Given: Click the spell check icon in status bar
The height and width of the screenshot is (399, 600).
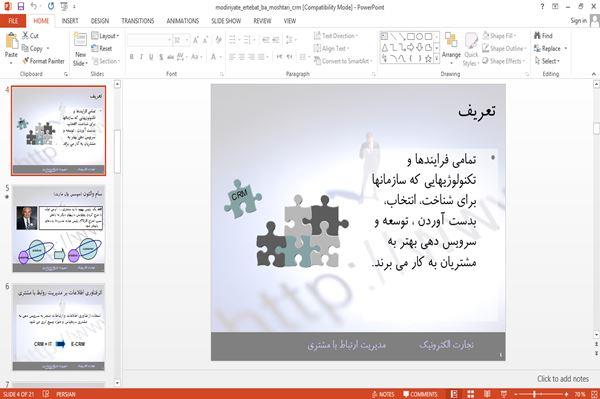Looking at the screenshot, I should point(46,394).
